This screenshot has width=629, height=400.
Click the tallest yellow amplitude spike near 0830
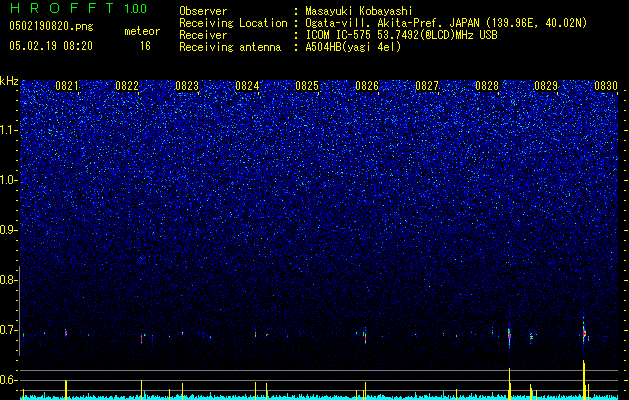[584, 380]
